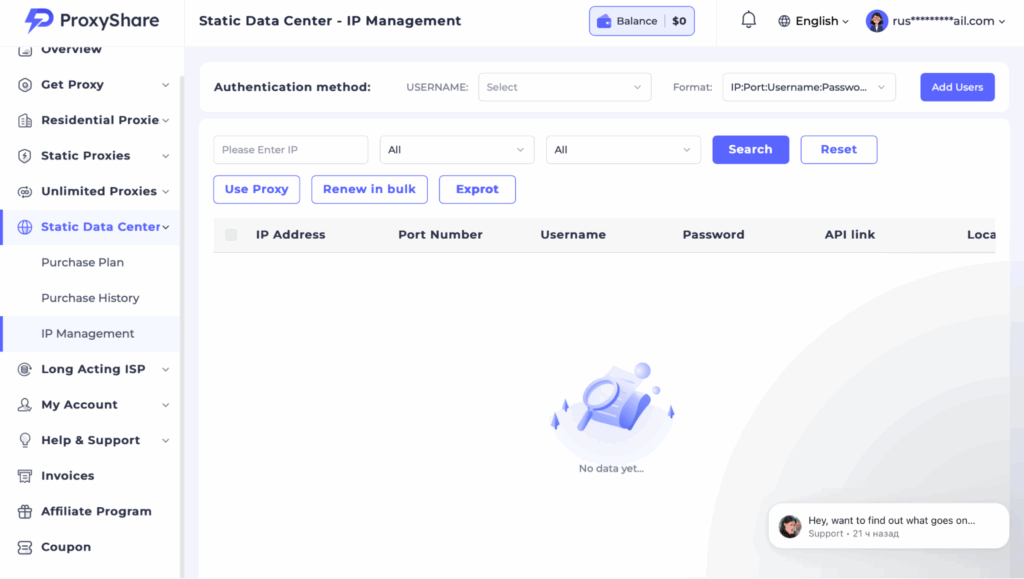Open the account email dropdown
The height and width of the screenshot is (579, 1024).
click(x=935, y=21)
